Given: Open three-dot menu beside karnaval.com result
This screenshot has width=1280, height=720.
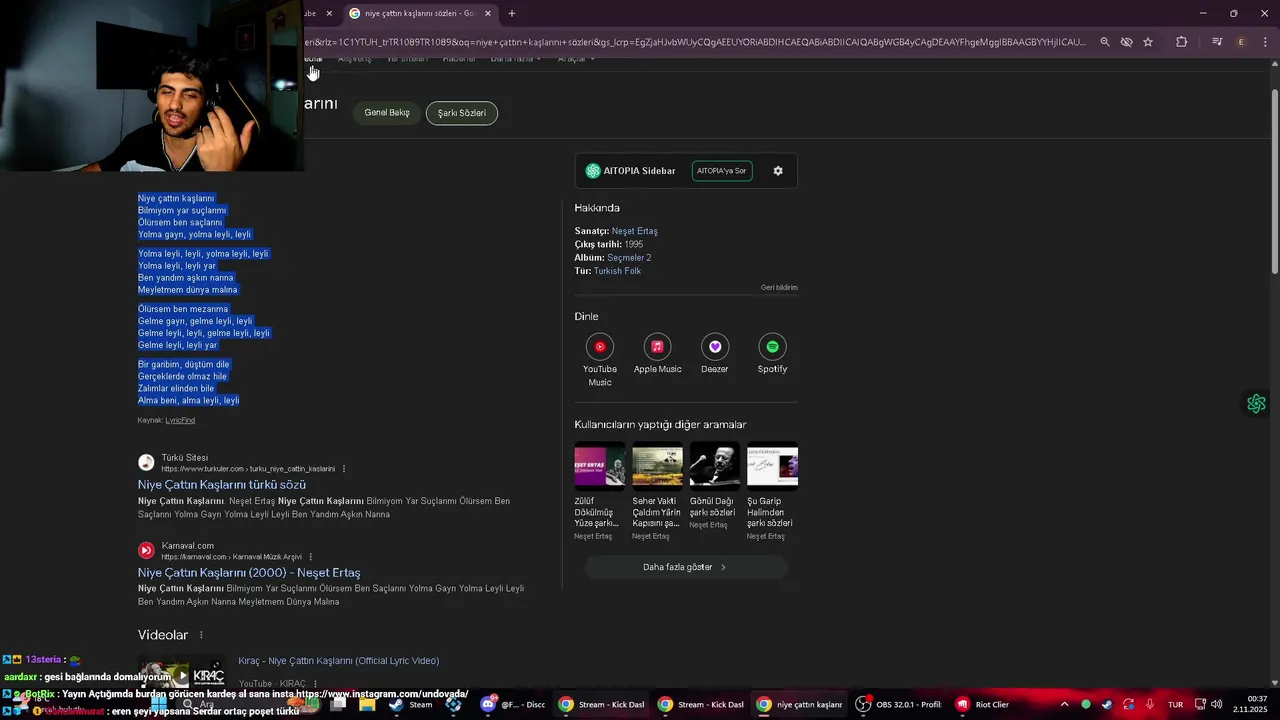Looking at the screenshot, I should 310,557.
